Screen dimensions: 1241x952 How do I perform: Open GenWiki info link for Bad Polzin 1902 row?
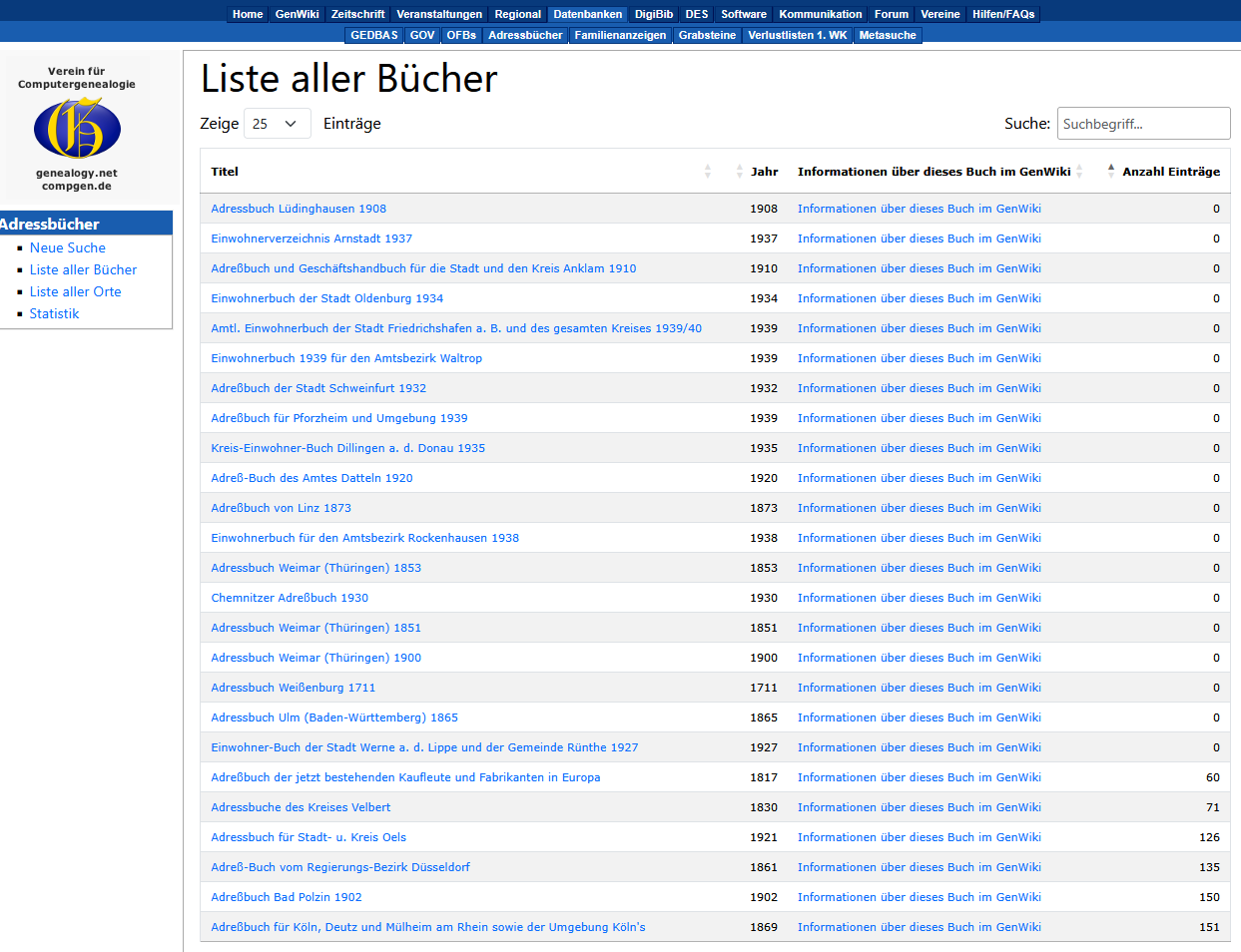coord(920,897)
